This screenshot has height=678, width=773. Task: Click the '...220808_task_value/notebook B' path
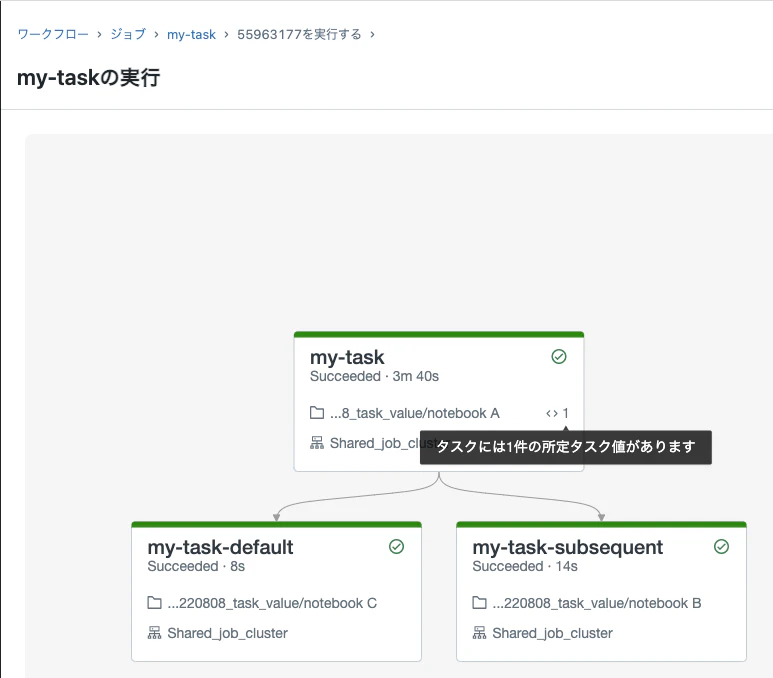[597, 603]
